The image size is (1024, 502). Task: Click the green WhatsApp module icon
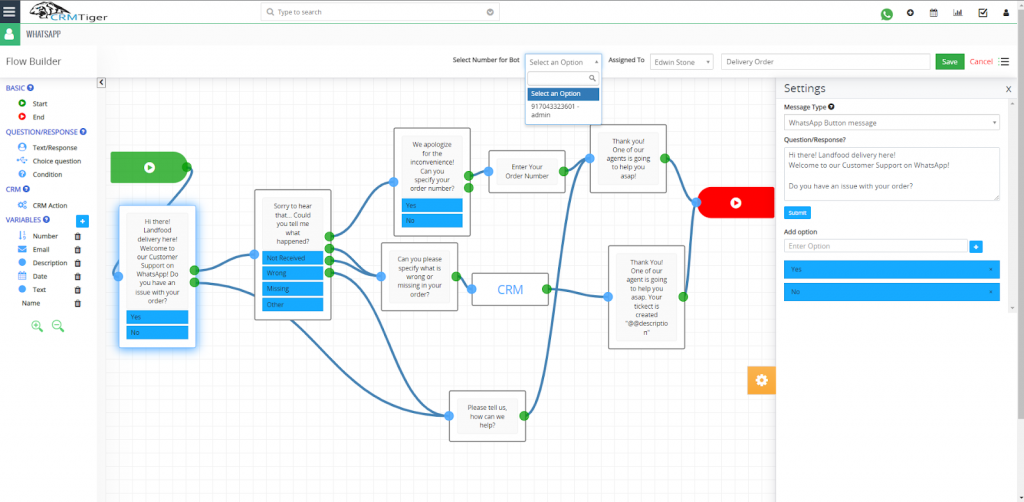[x=10, y=35]
